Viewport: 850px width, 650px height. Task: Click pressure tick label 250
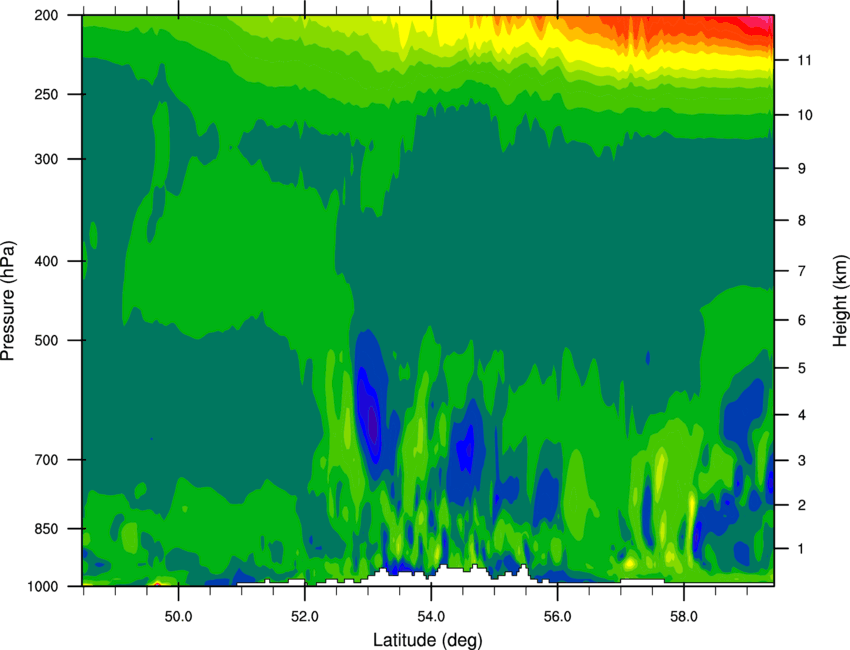(x=47, y=94)
